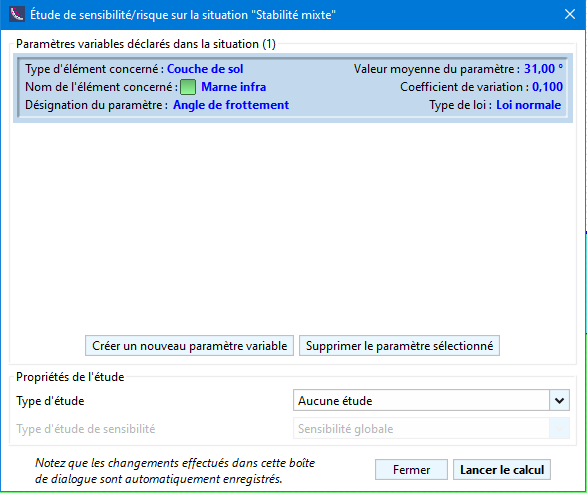
Task: Click the dialog title bar text
Action: coord(183,15)
